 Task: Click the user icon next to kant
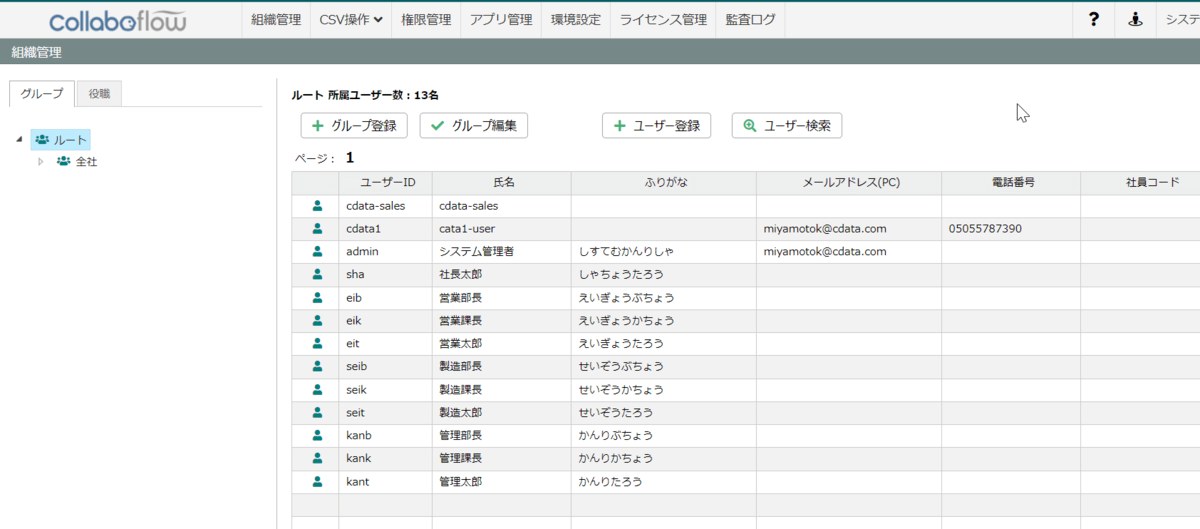pyautogui.click(x=317, y=481)
